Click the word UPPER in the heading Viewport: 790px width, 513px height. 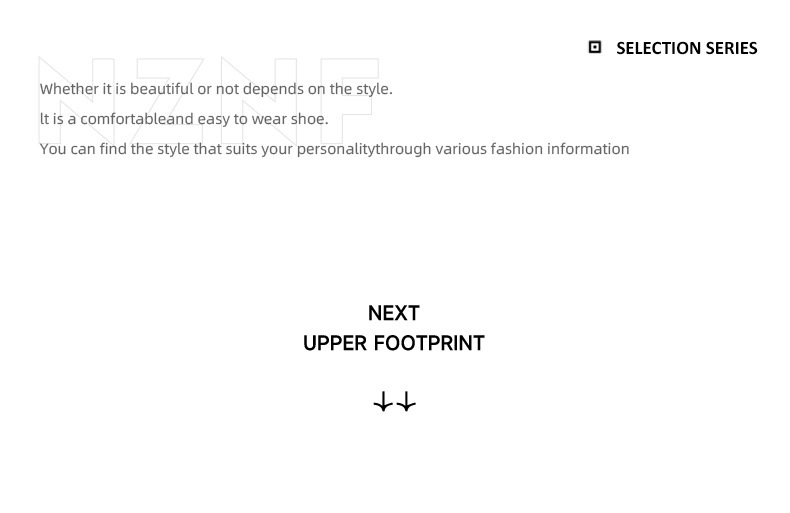click(x=335, y=343)
